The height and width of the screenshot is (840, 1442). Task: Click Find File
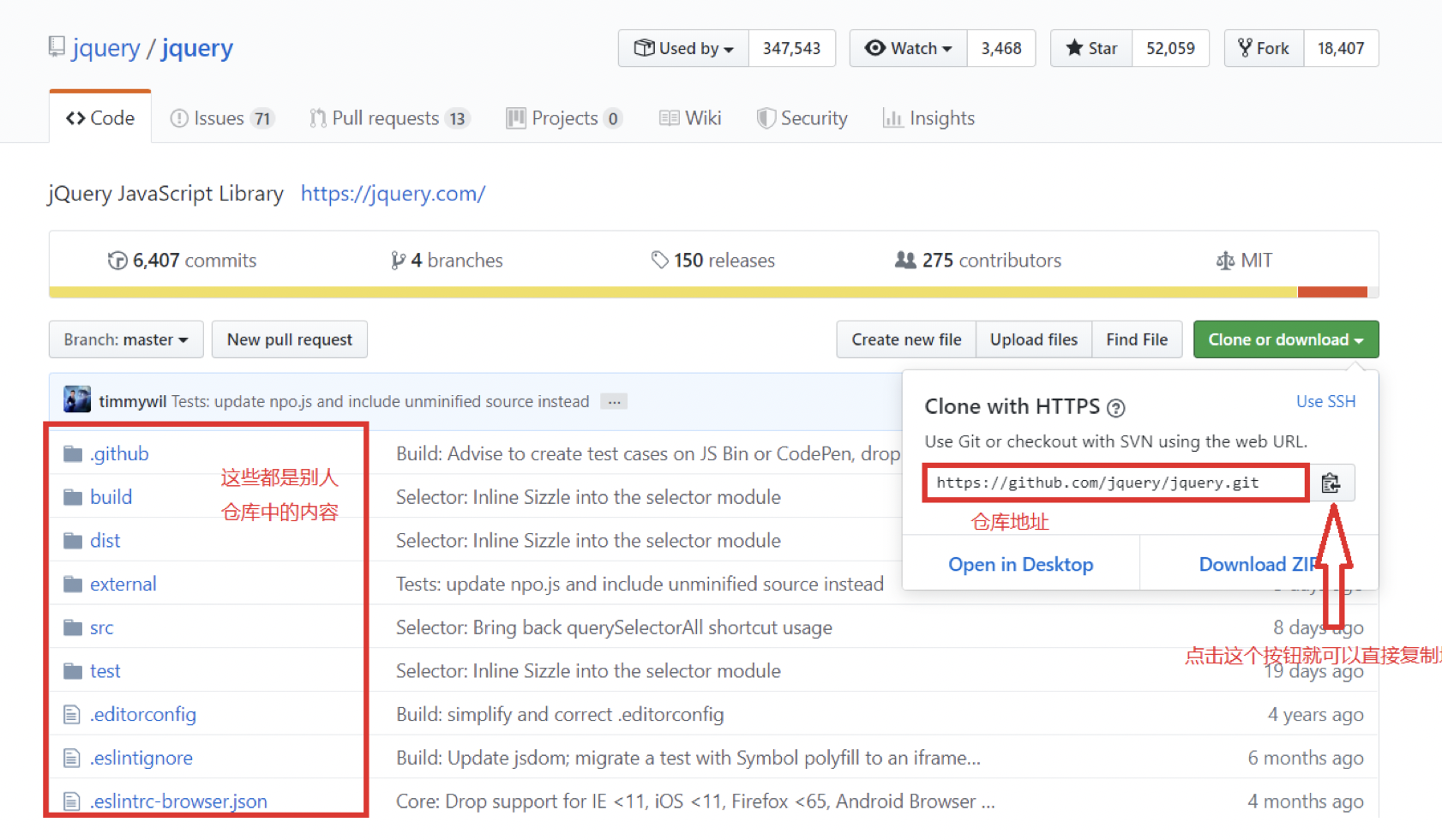click(1137, 339)
